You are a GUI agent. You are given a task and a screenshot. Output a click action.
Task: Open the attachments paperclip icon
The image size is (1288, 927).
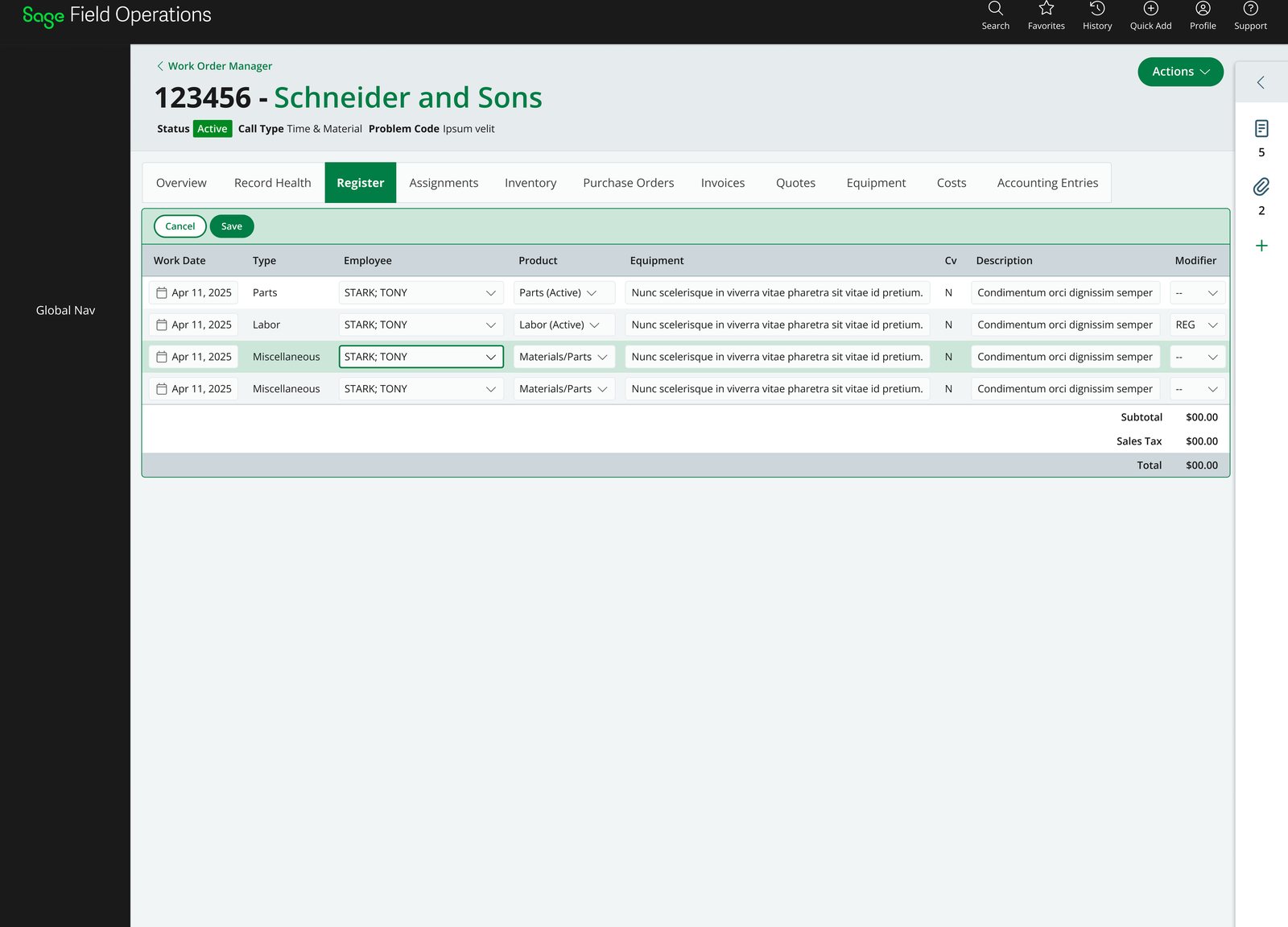tap(1261, 187)
